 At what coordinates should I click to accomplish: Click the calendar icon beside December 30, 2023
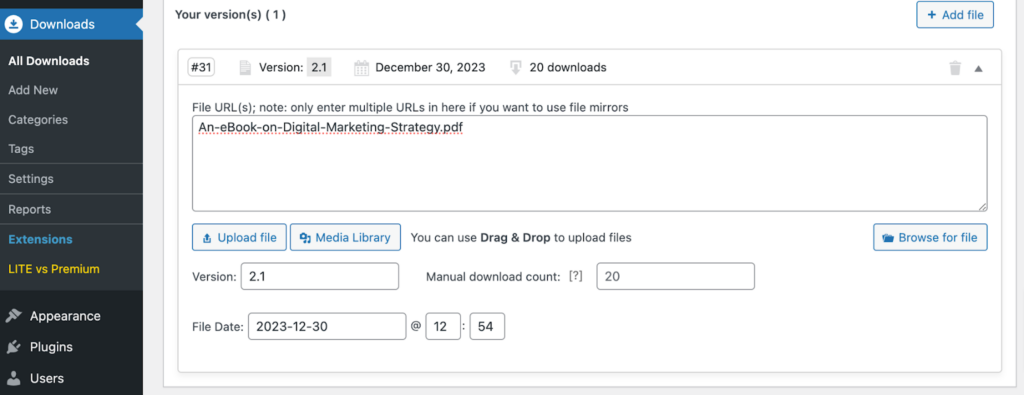362,67
